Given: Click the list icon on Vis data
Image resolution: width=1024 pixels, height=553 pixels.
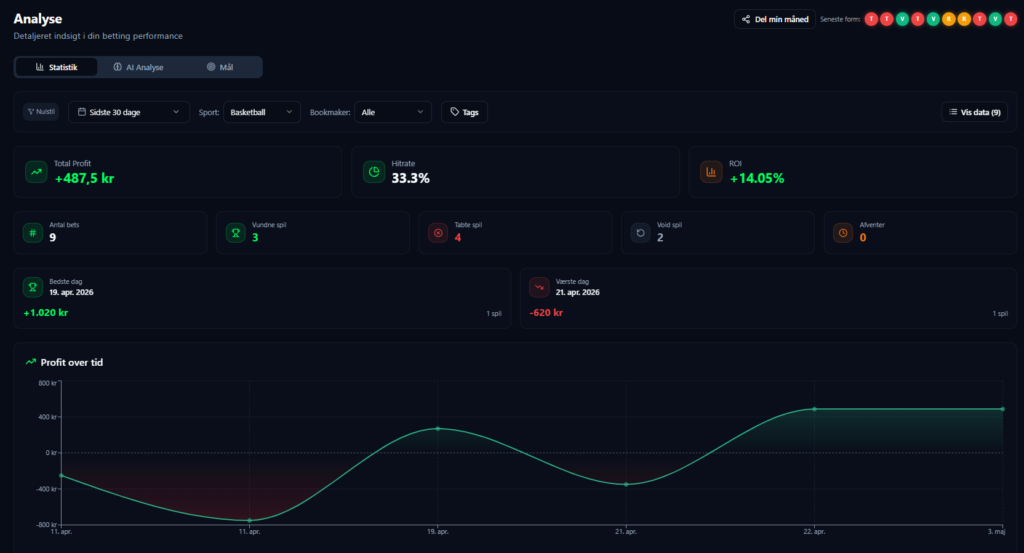Looking at the screenshot, I should [953, 112].
